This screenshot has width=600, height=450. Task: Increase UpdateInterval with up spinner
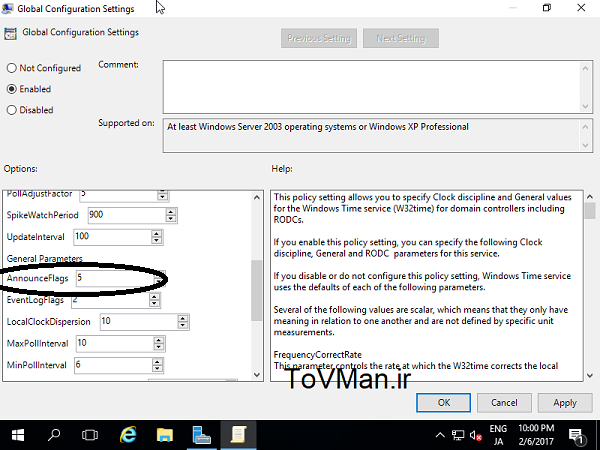pos(156,233)
